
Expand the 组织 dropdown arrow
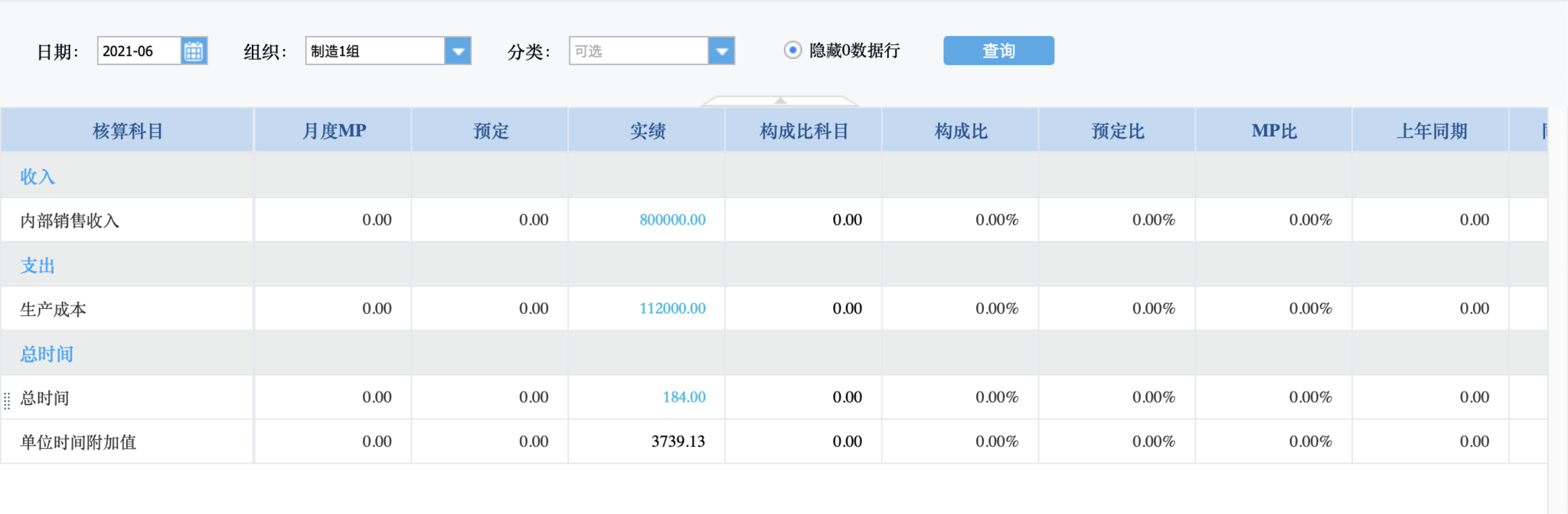pos(458,51)
